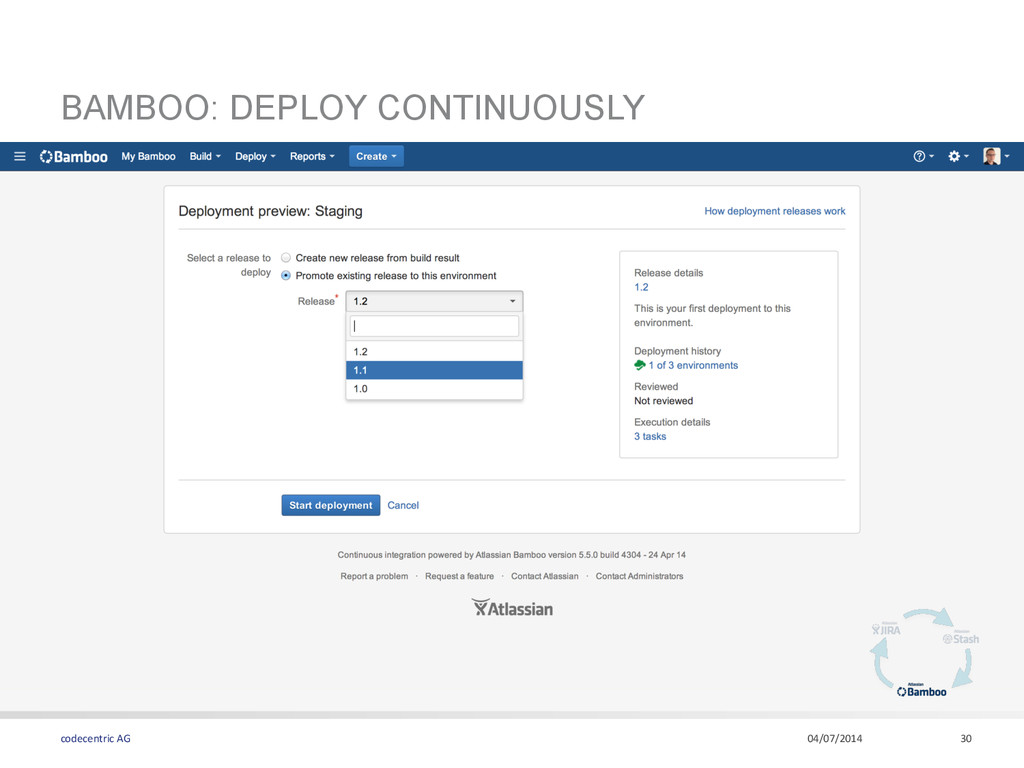Click the Start deployment button

(x=330, y=505)
